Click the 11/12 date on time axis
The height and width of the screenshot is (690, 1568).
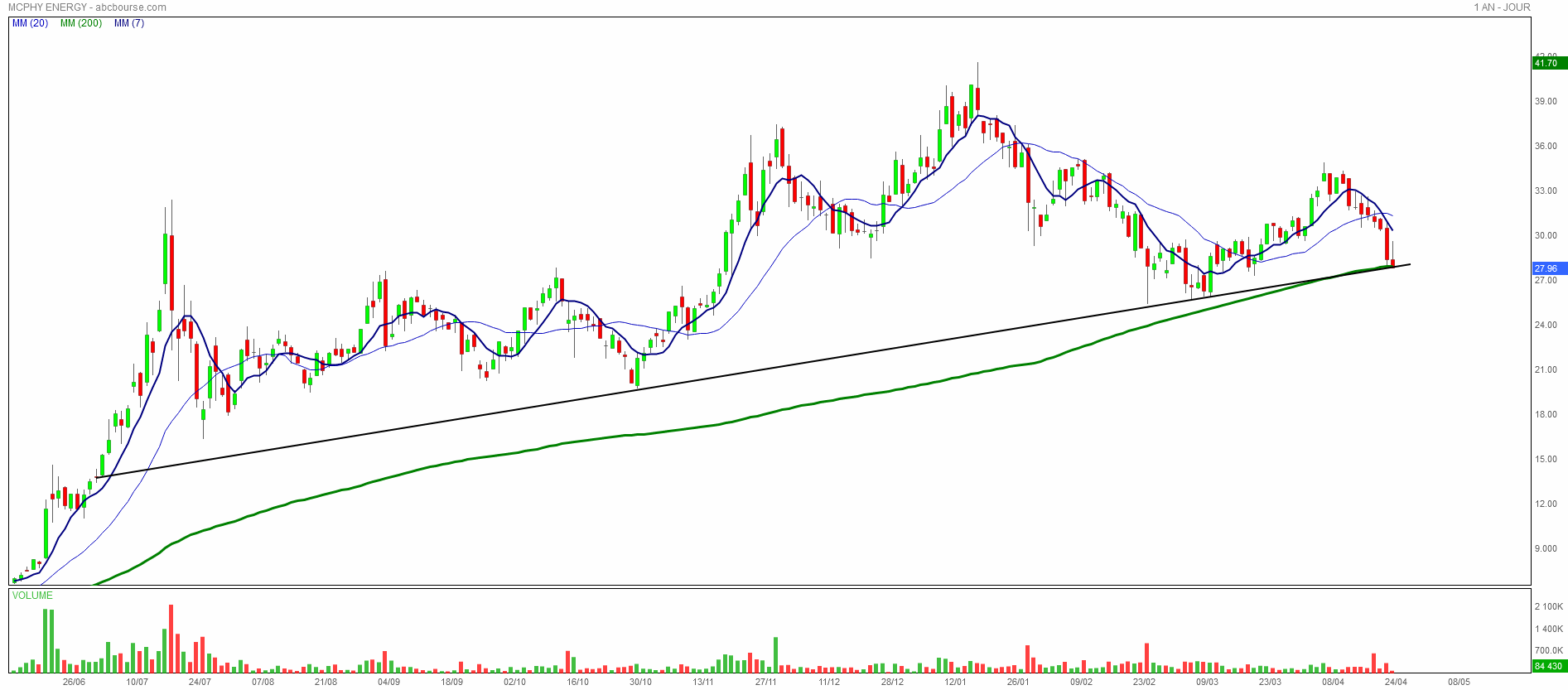point(830,683)
